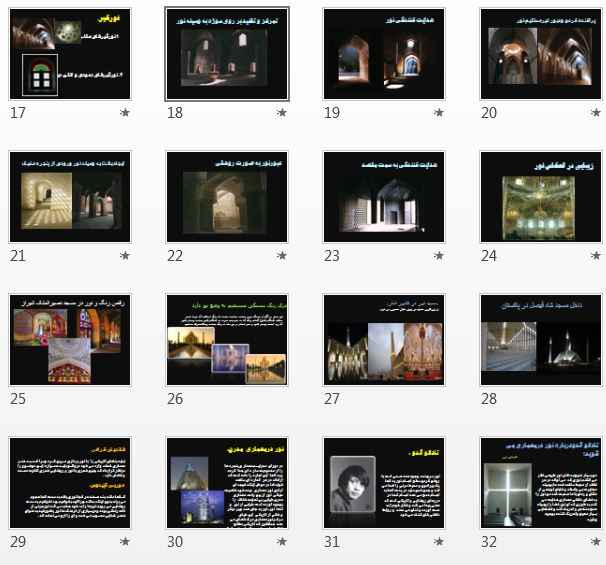Choose slide 27 thumbnail

pos(384,340)
